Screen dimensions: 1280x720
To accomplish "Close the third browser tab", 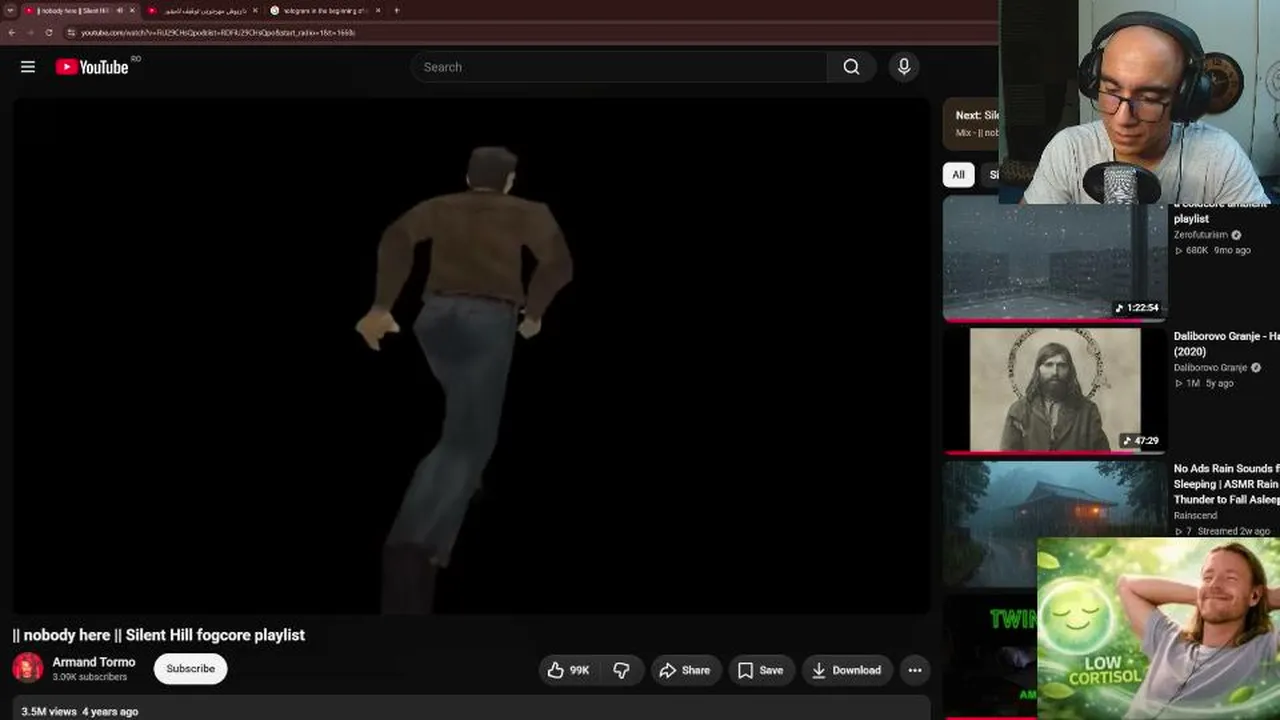I will pyautogui.click(x=378, y=10).
